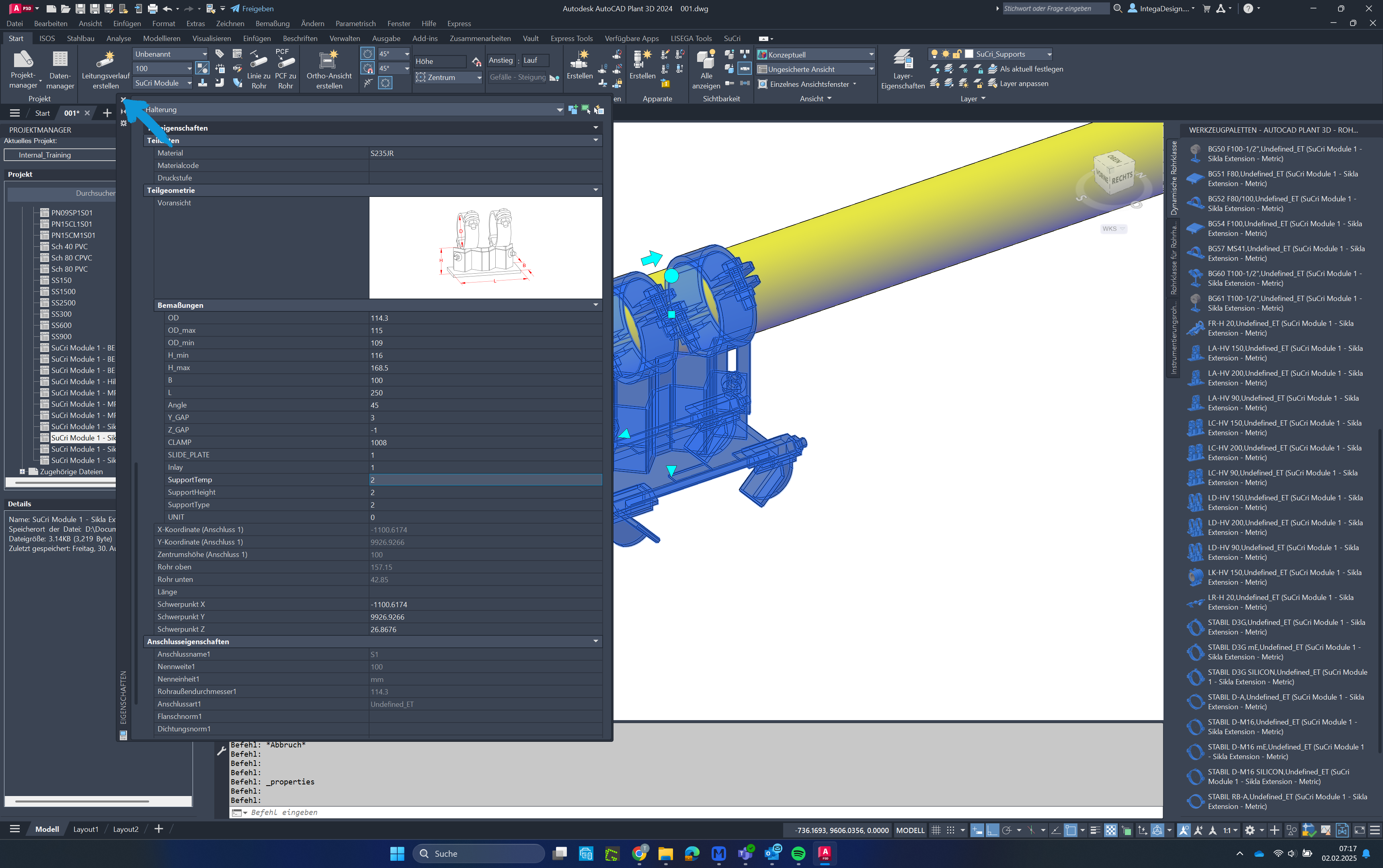Start Leitungsverlauf erstellen pipe routing
The width and height of the screenshot is (1383, 868).
click(106, 70)
